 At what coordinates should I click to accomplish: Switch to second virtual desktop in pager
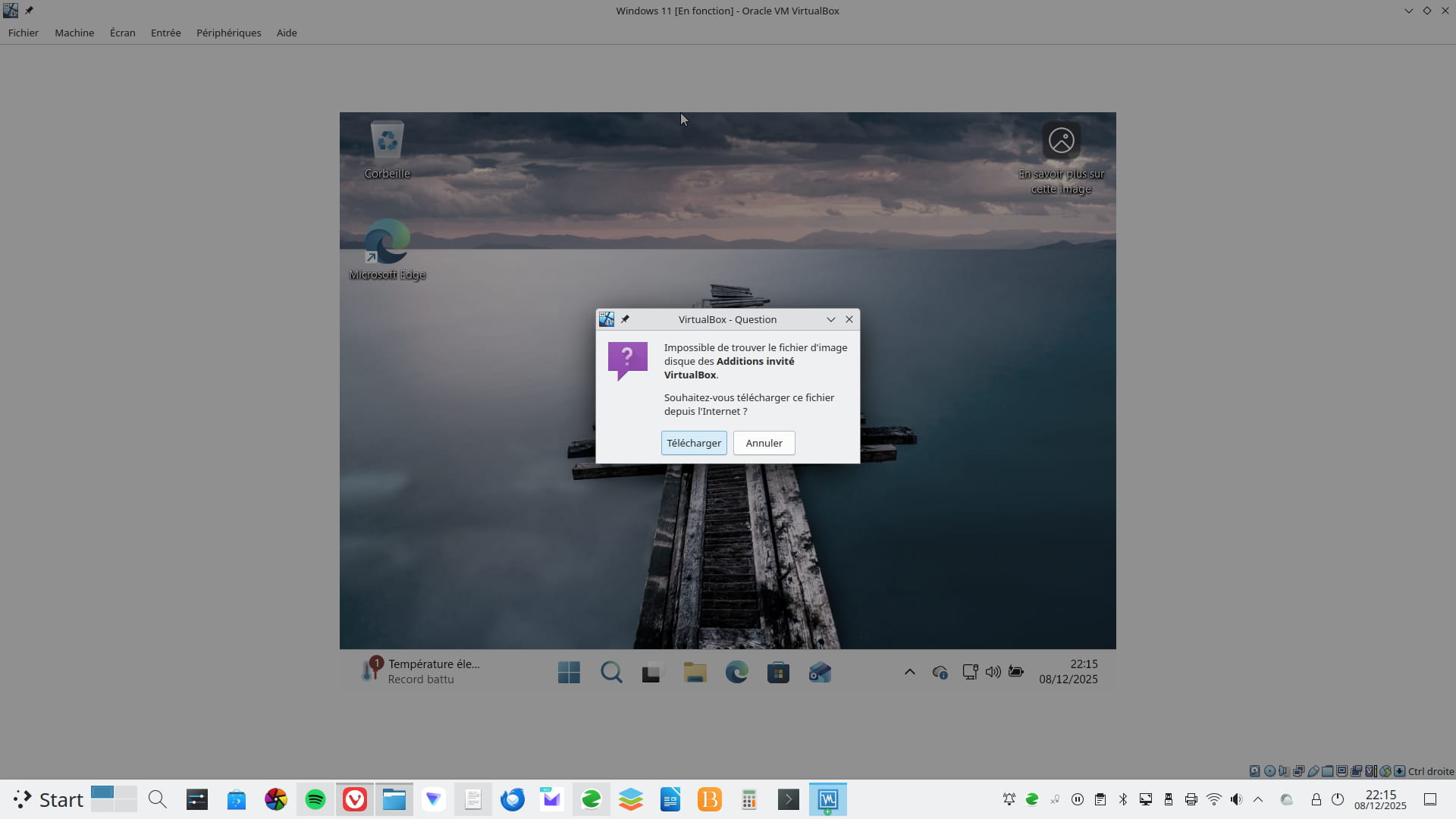pos(125,793)
